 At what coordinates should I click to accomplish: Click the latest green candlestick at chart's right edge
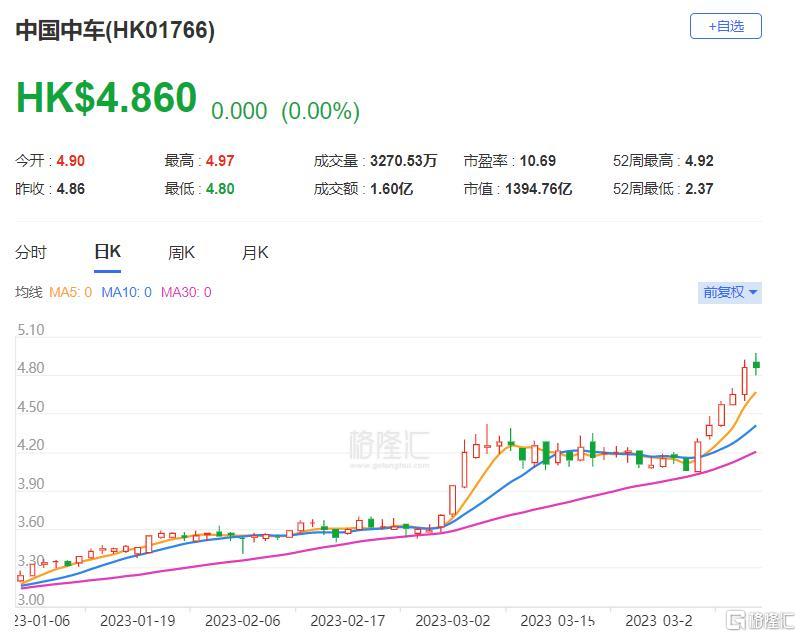pyautogui.click(x=756, y=364)
